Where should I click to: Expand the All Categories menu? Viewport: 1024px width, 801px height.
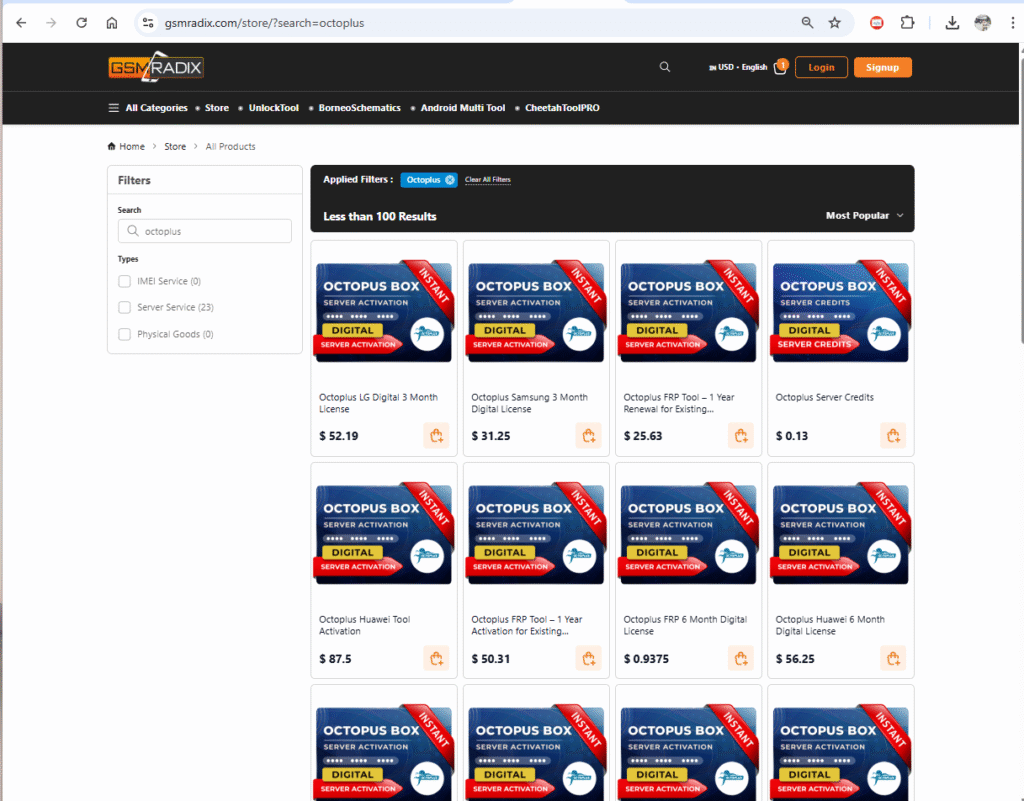pyautogui.click(x=148, y=108)
